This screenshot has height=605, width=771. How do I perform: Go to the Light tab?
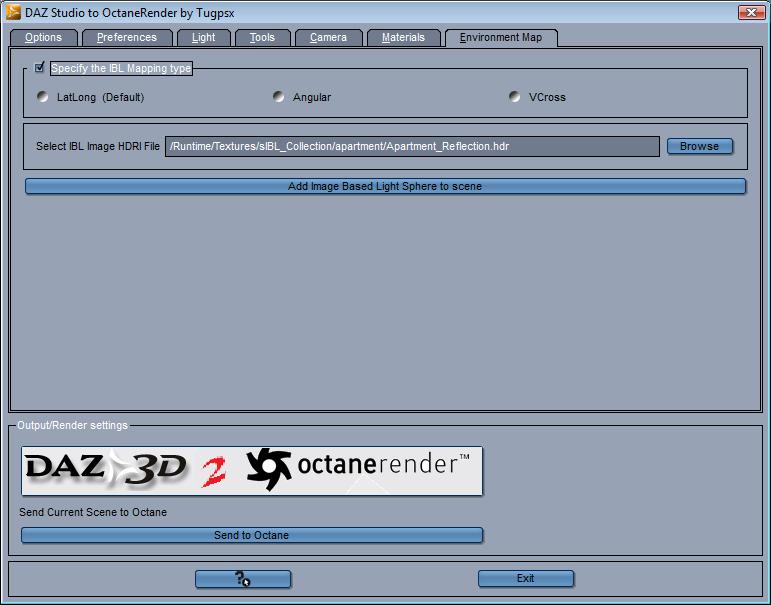pos(204,38)
